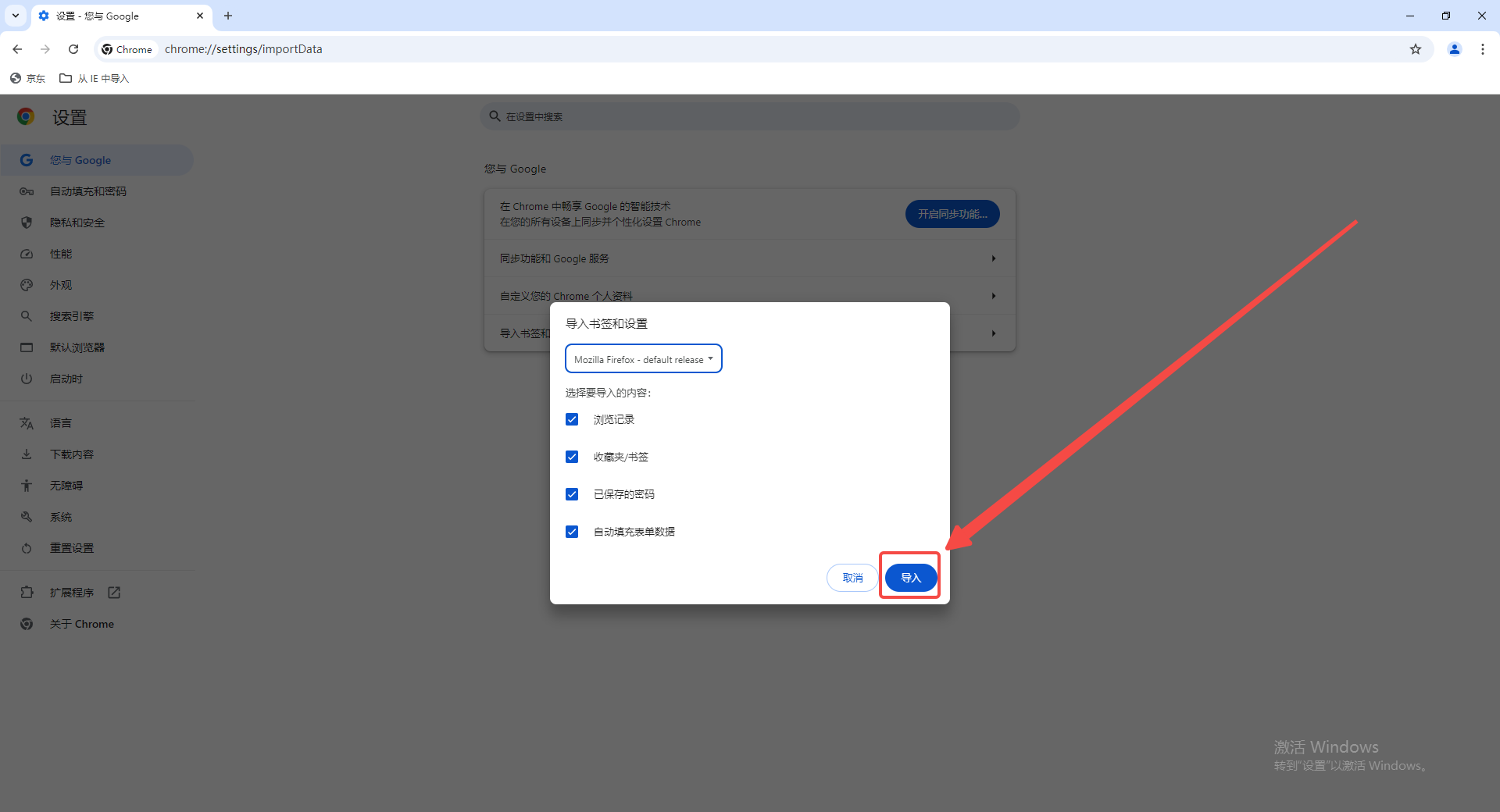Image resolution: width=1500 pixels, height=812 pixels.
Task: Select 您与 Google in the sidebar
Action: tap(97, 160)
